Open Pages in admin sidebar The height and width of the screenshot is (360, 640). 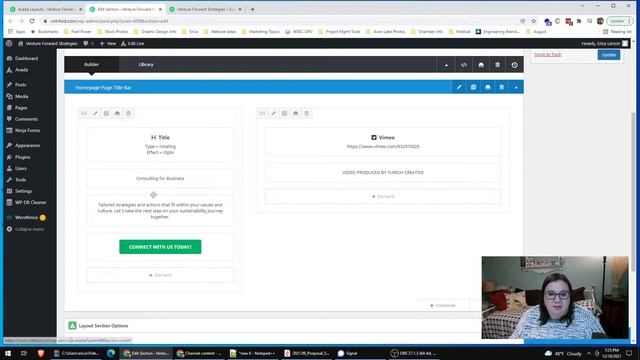21,108
